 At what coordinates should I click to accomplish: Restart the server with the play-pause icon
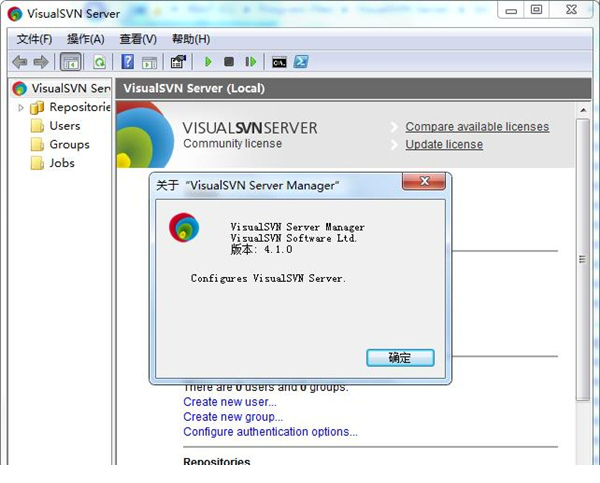[x=251, y=62]
